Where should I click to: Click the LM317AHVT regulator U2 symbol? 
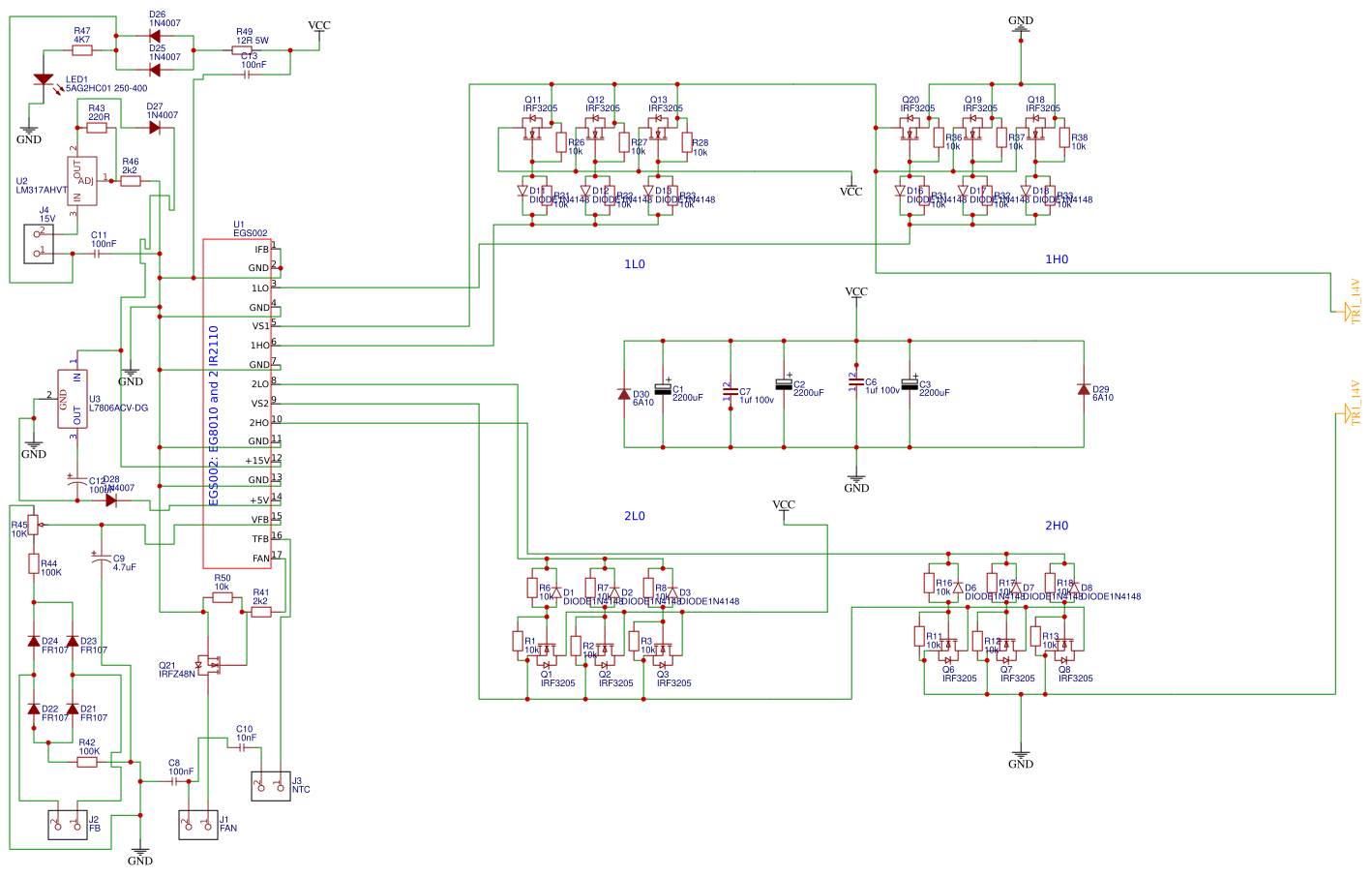82,181
